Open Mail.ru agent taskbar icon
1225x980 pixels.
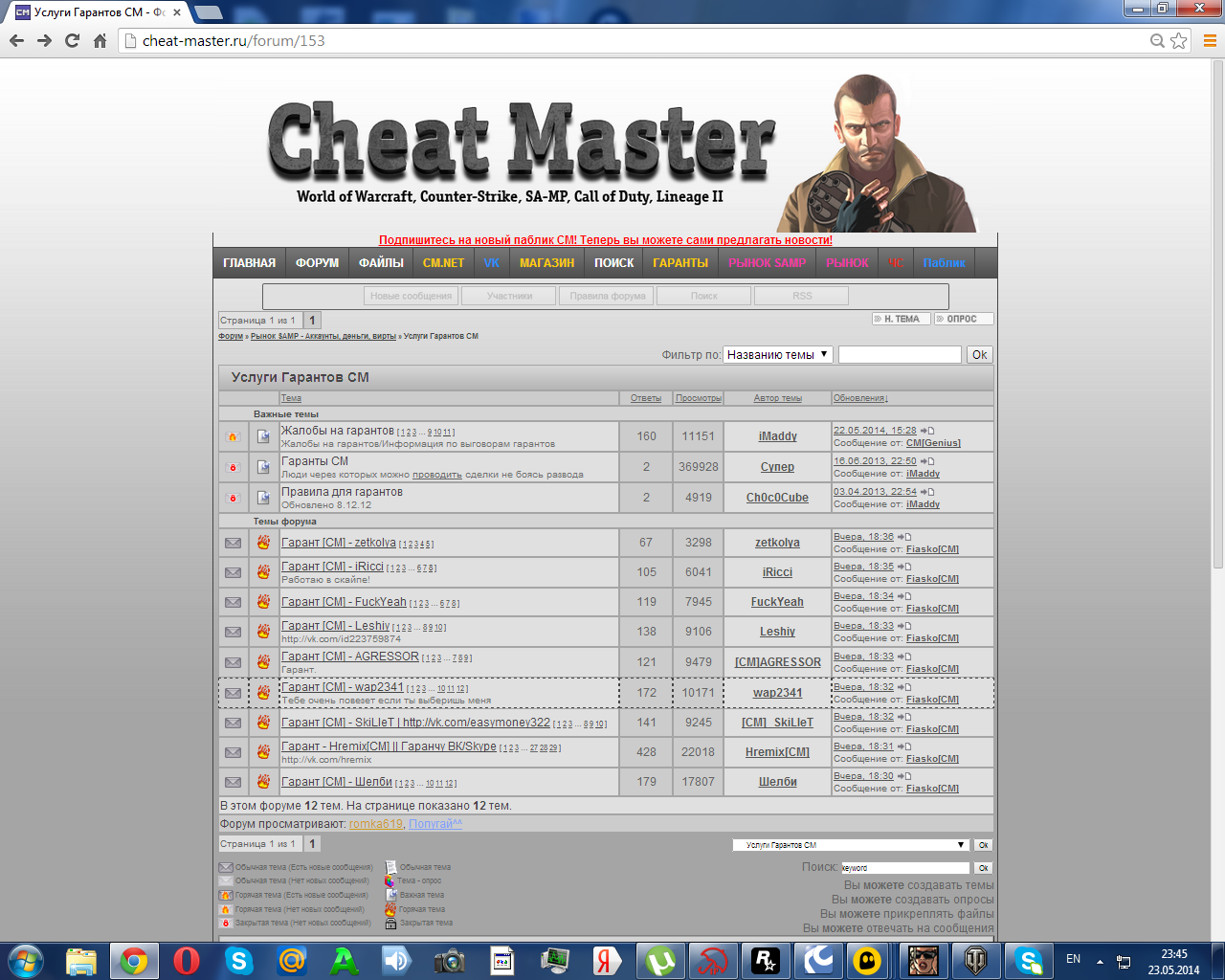click(291, 960)
